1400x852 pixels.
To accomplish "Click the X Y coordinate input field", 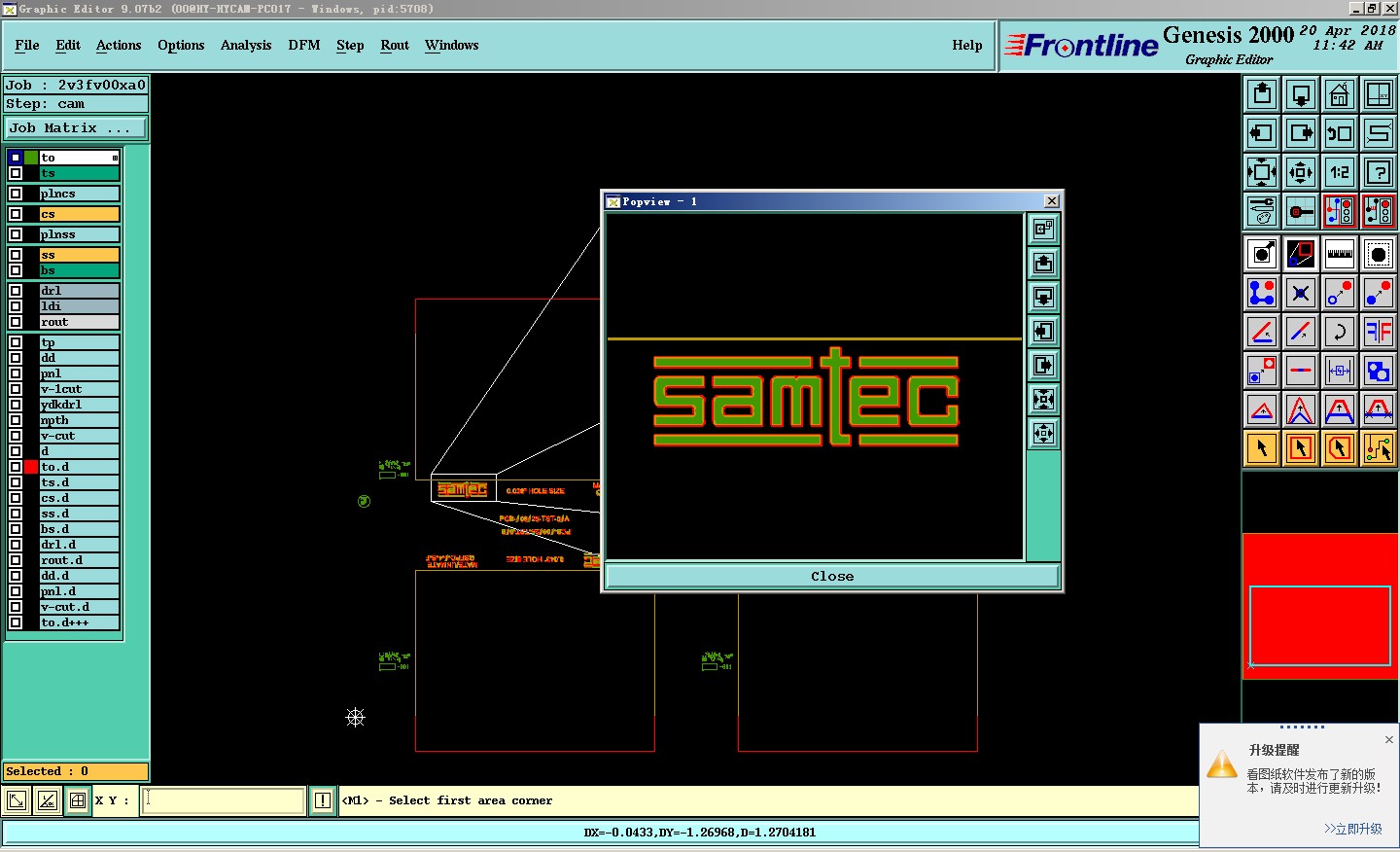I will coord(224,800).
